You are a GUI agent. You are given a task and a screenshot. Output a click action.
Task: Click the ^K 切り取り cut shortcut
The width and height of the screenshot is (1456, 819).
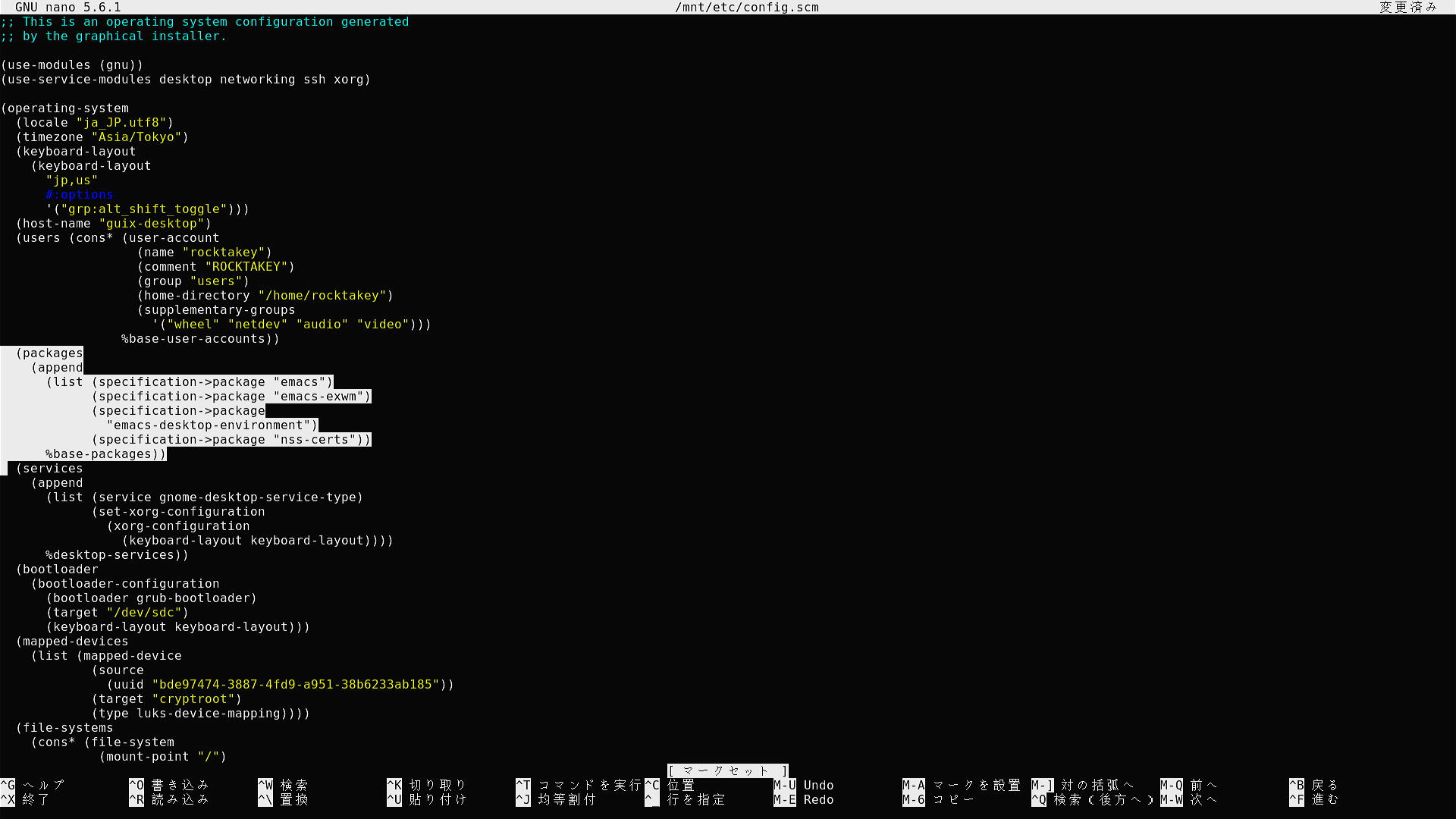(x=427, y=785)
